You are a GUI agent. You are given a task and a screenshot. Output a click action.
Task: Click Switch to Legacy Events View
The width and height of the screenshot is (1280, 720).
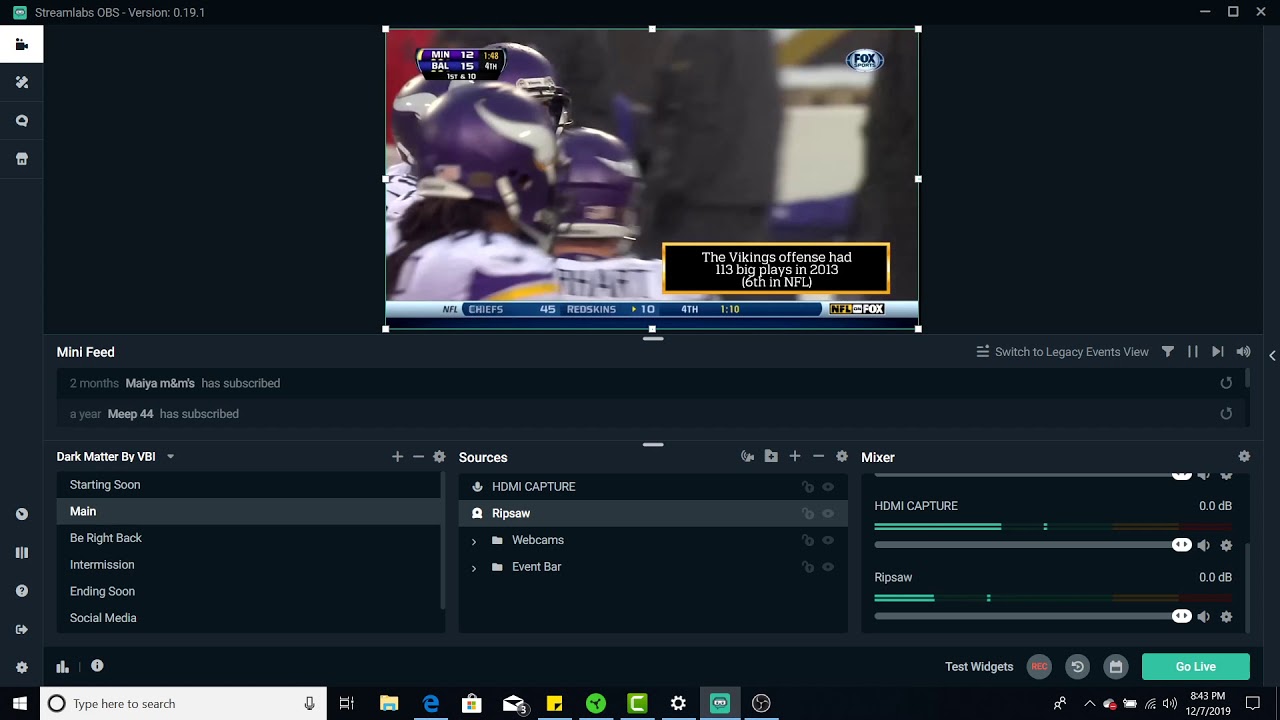1062,352
